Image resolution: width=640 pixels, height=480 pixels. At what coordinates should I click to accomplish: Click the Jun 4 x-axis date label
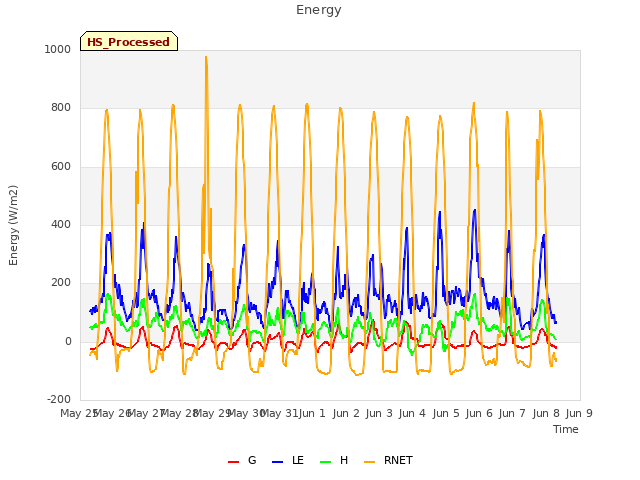coord(412,413)
